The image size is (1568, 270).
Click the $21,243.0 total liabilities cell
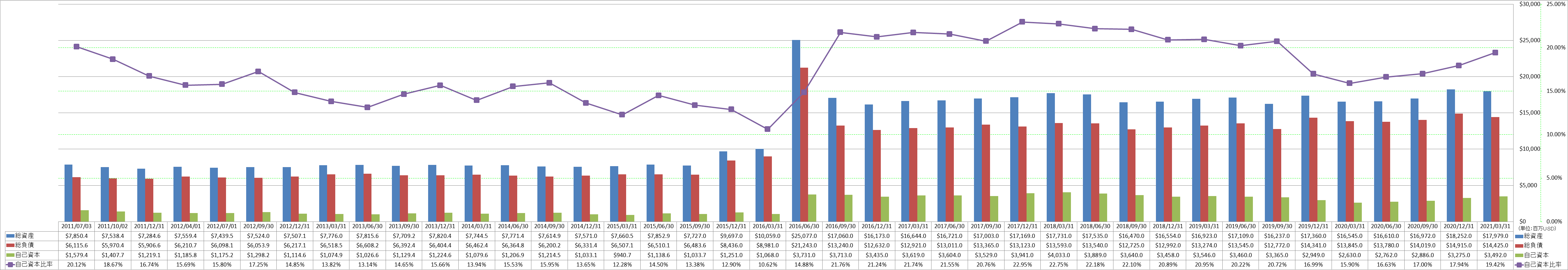804,245
